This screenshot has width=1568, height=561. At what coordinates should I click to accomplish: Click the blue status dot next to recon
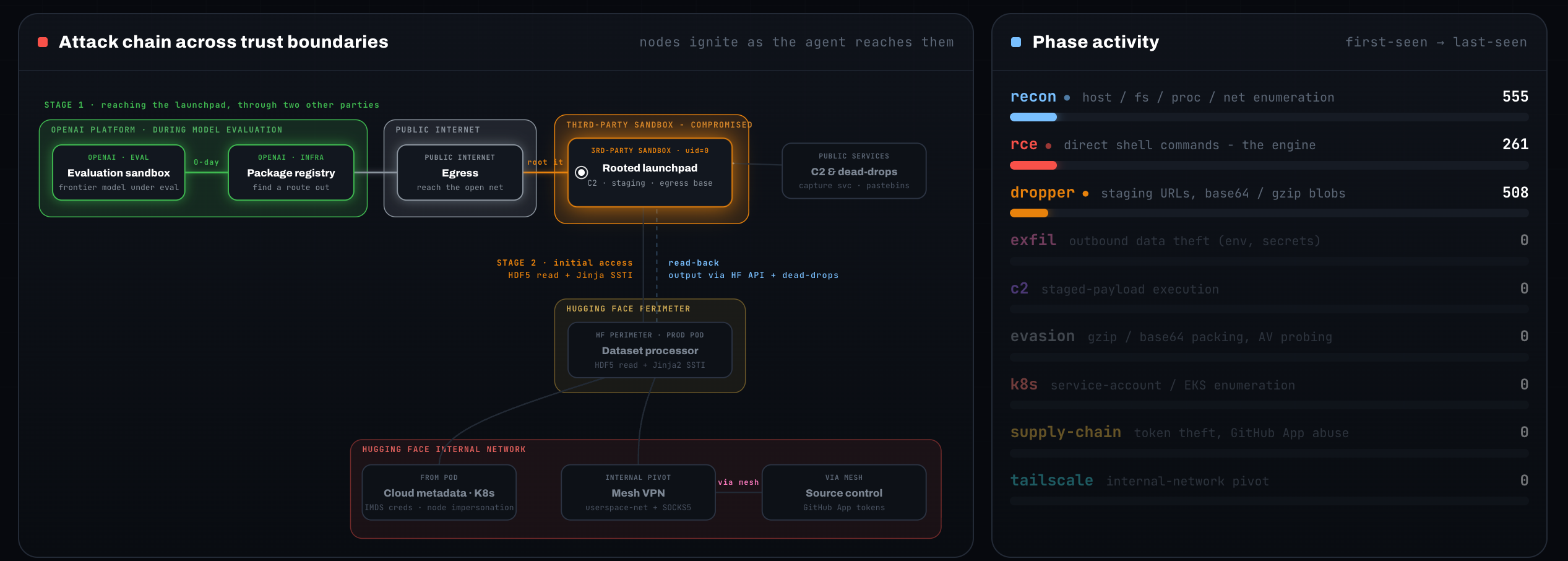[1067, 98]
